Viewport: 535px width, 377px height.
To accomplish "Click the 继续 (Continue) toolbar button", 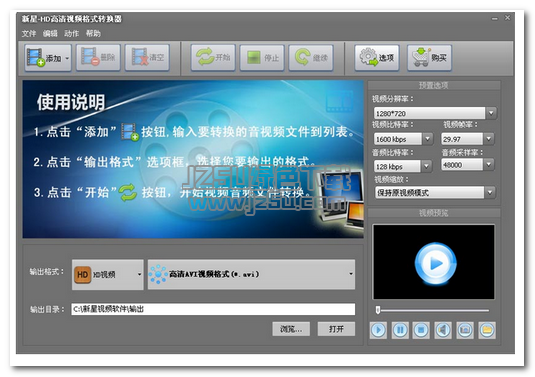I will (311, 58).
